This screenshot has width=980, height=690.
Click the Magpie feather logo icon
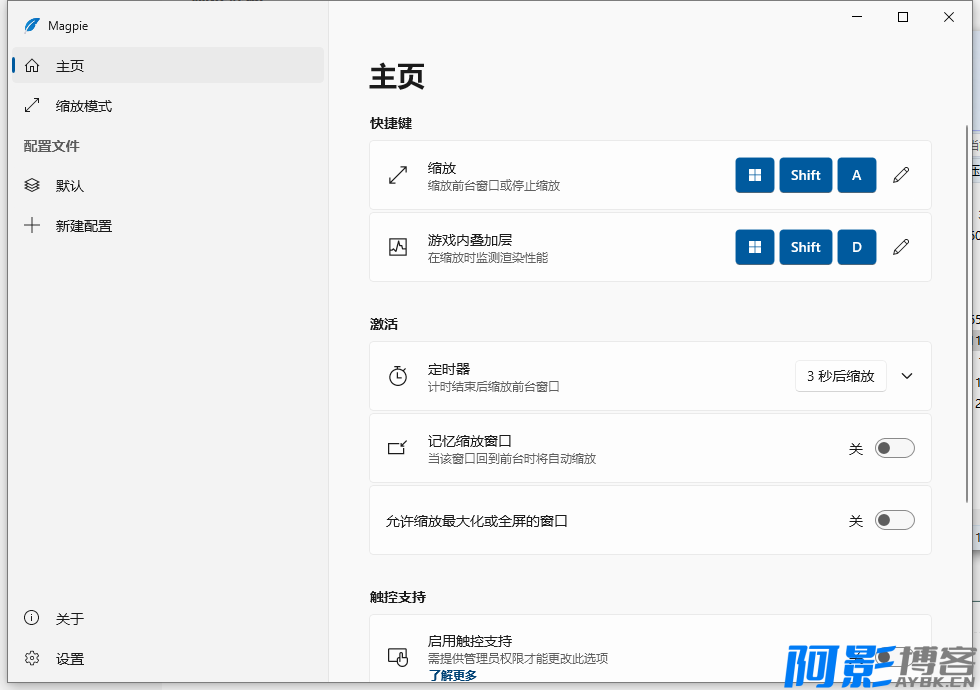(x=31, y=26)
